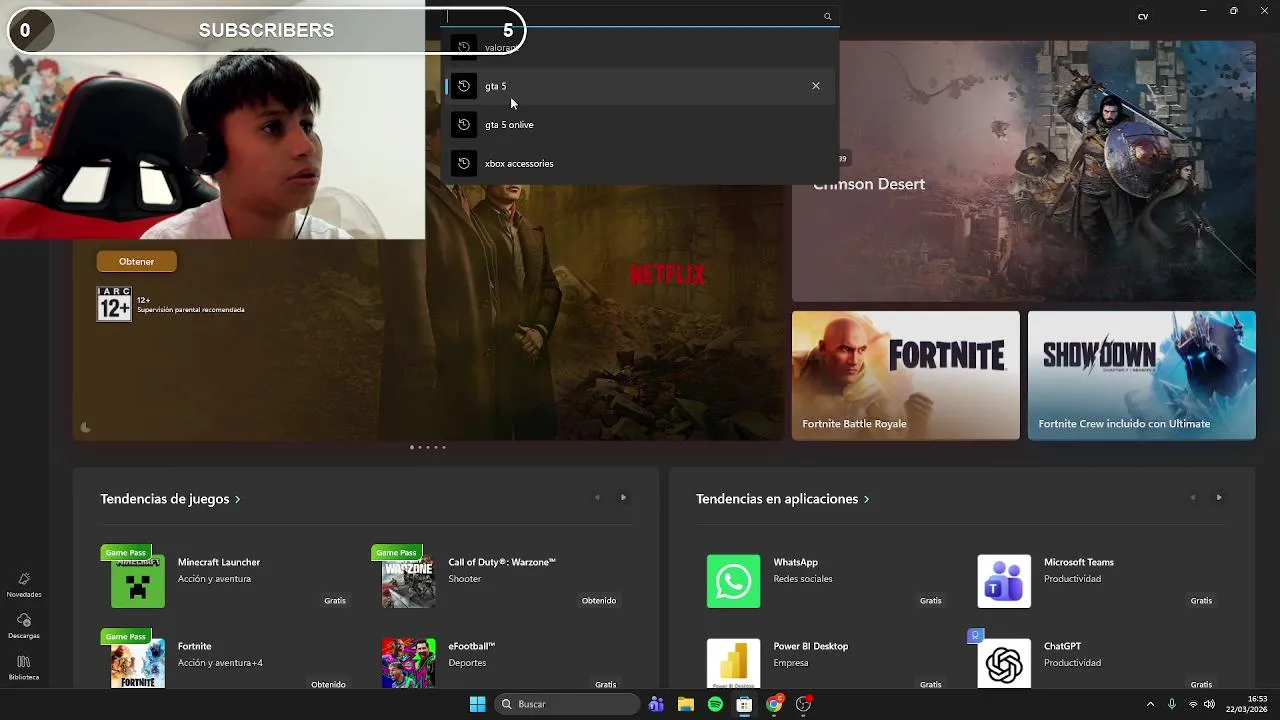Go to previous page of trending games
This screenshot has width=1280, height=720.
[x=597, y=498]
